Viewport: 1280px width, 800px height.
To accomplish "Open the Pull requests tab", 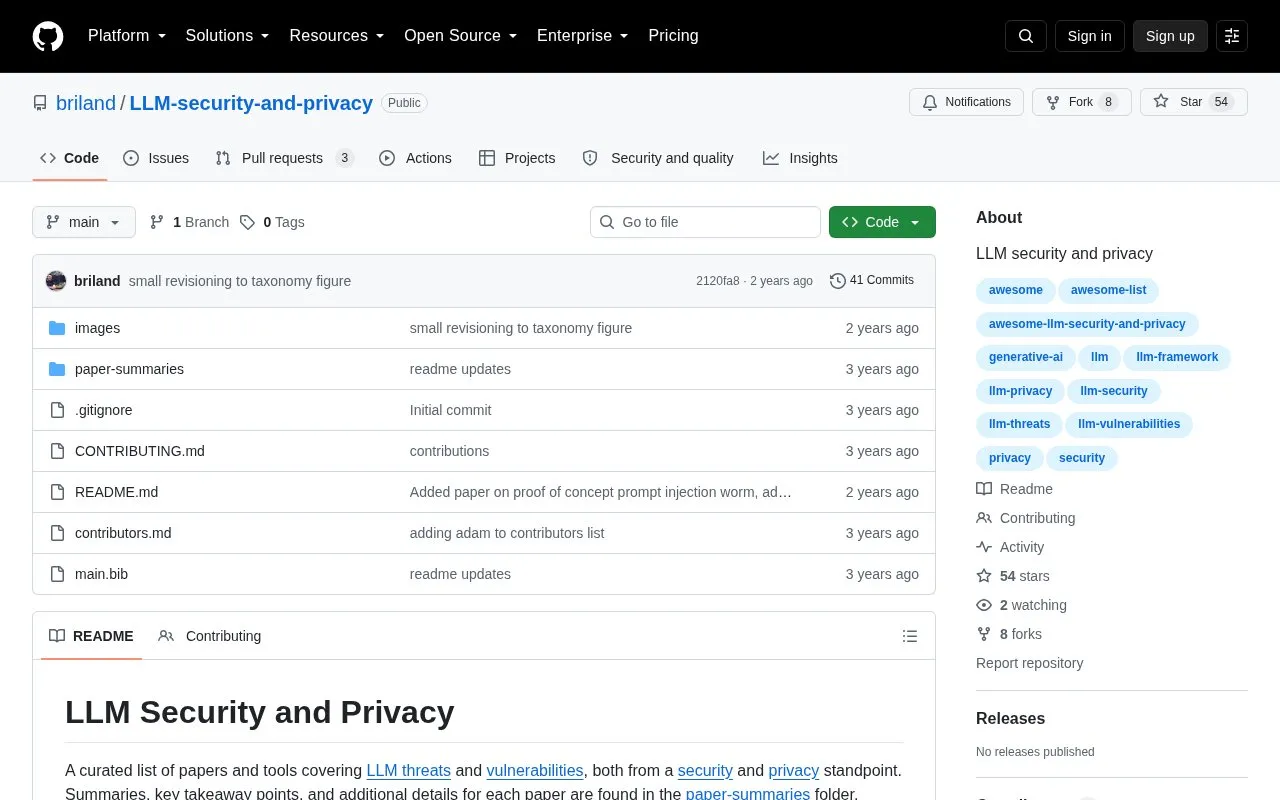I will [x=284, y=158].
